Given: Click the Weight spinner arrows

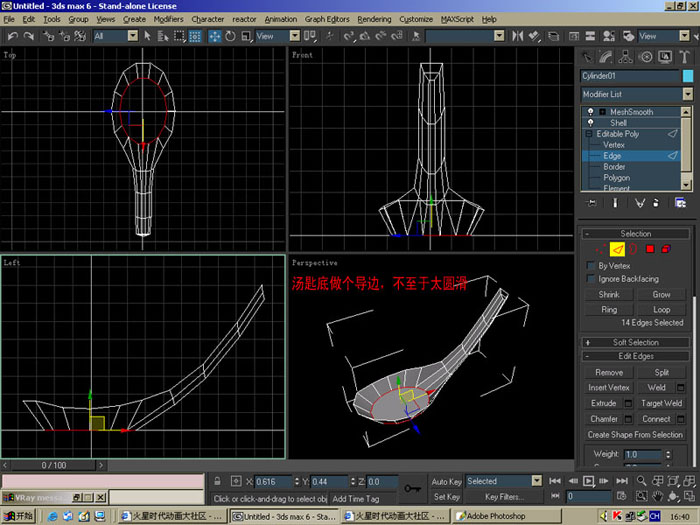Looking at the screenshot, I should (x=668, y=455).
